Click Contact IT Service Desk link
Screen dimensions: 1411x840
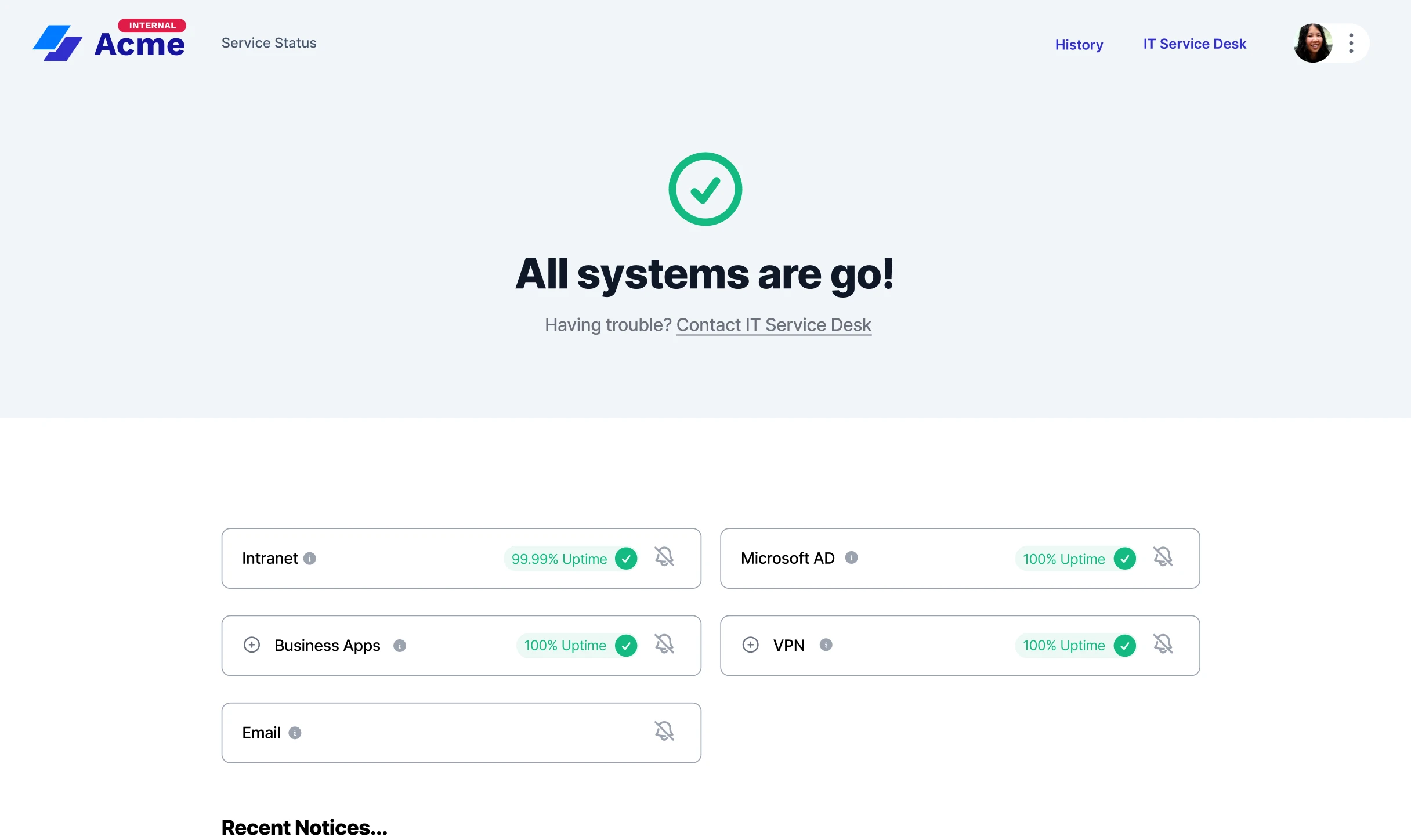[x=773, y=324]
